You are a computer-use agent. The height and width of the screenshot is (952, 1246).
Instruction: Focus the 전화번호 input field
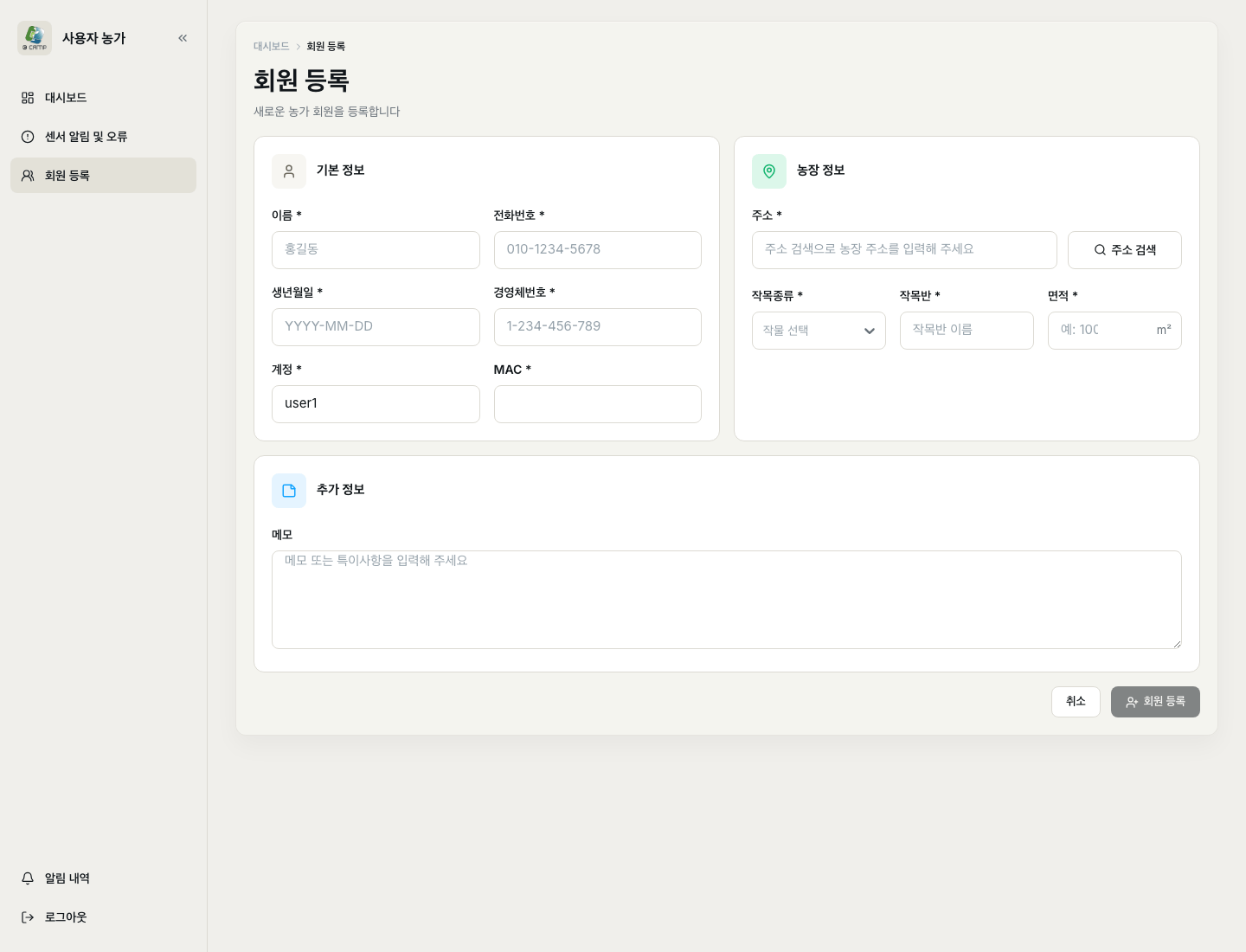(x=598, y=250)
